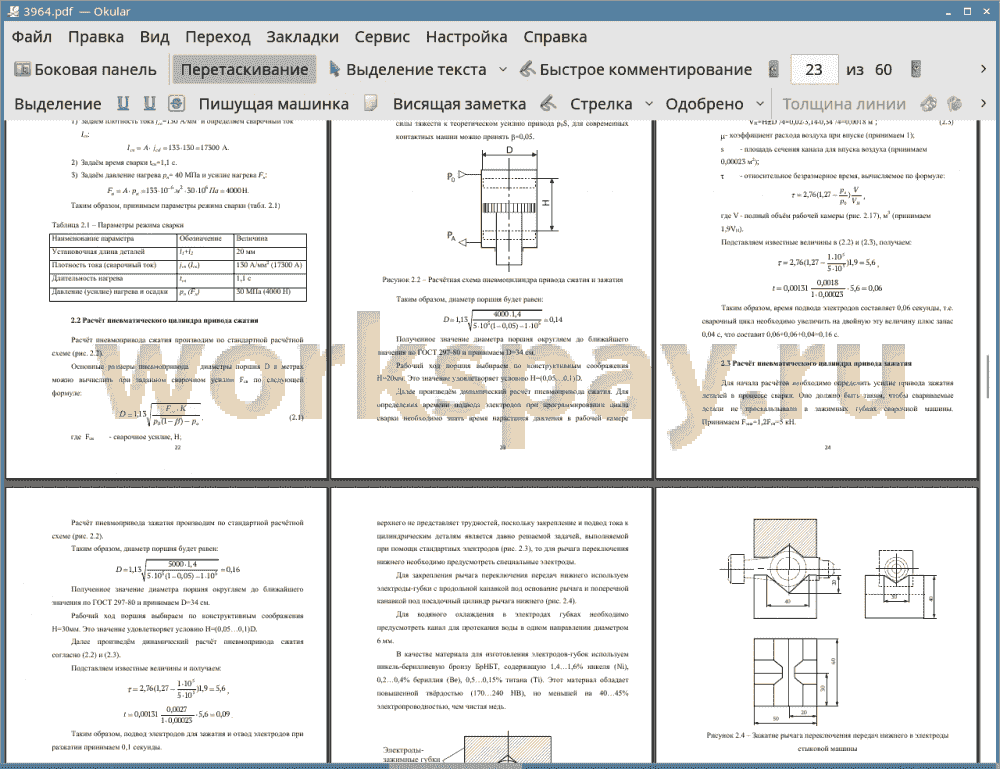The height and width of the screenshot is (769, 1000).
Task: Go to the previous page with the arrow icon
Action: (774, 69)
